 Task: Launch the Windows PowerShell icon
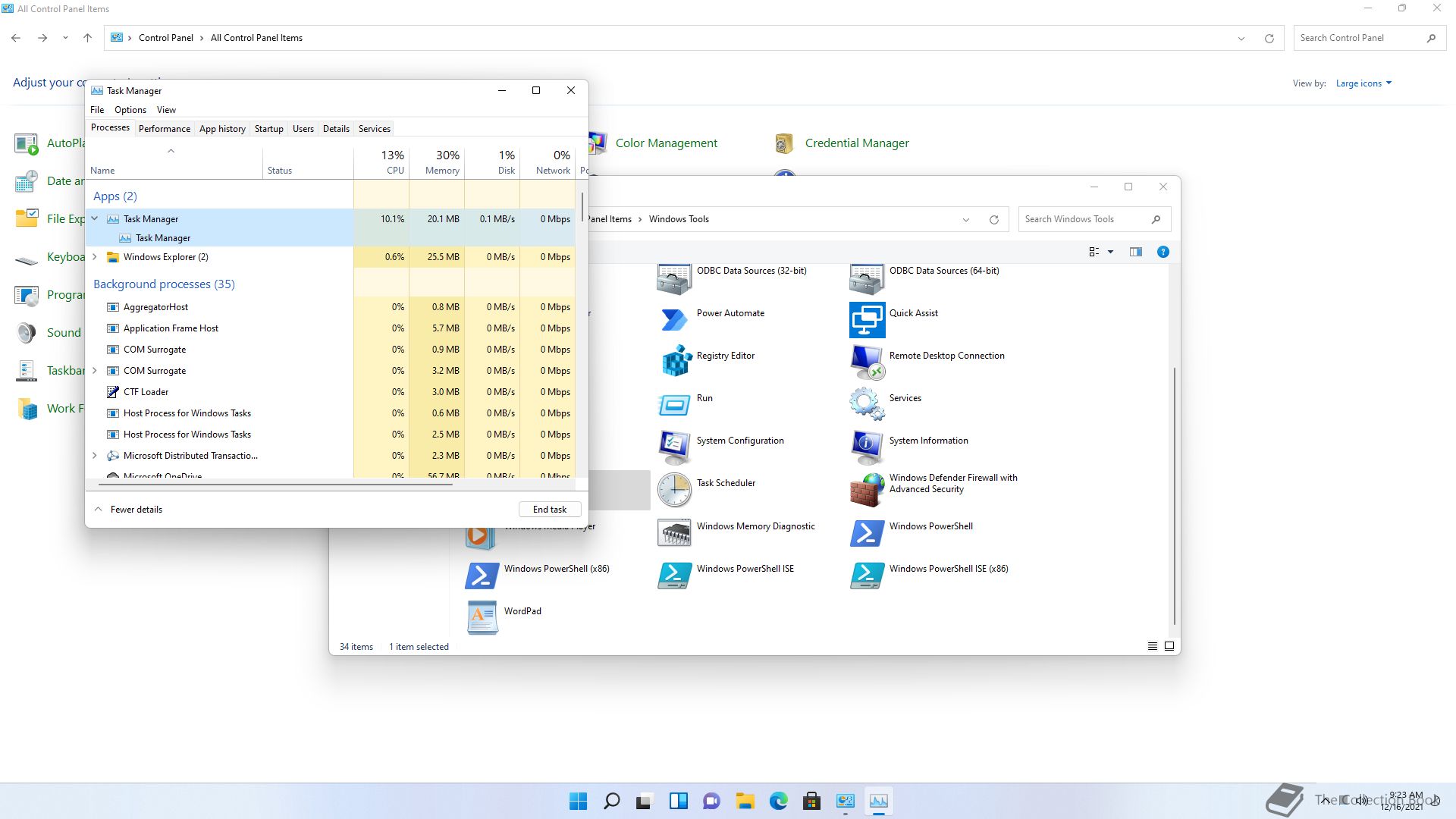tap(867, 533)
